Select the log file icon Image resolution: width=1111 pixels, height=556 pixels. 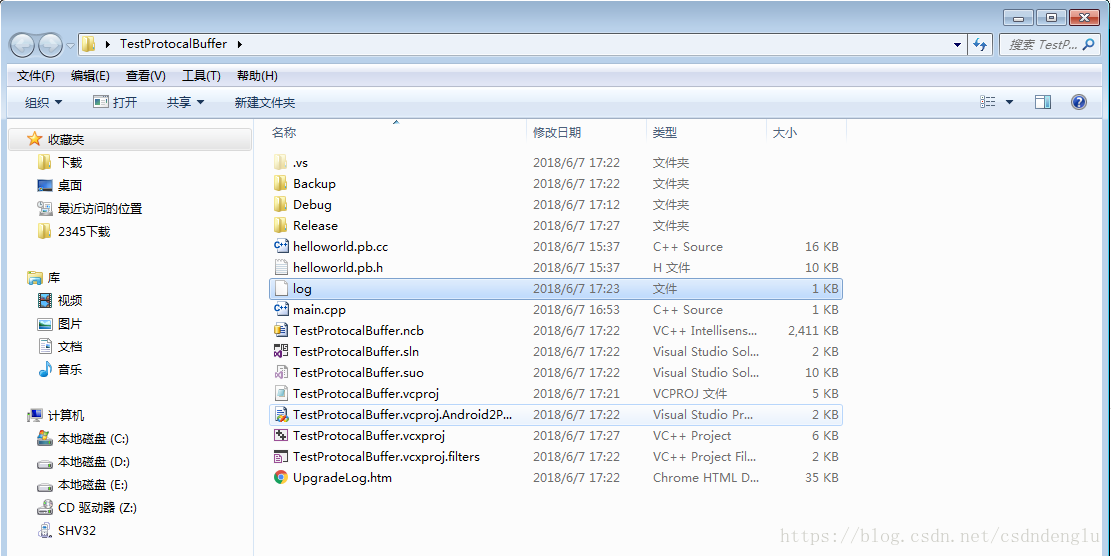click(281, 288)
